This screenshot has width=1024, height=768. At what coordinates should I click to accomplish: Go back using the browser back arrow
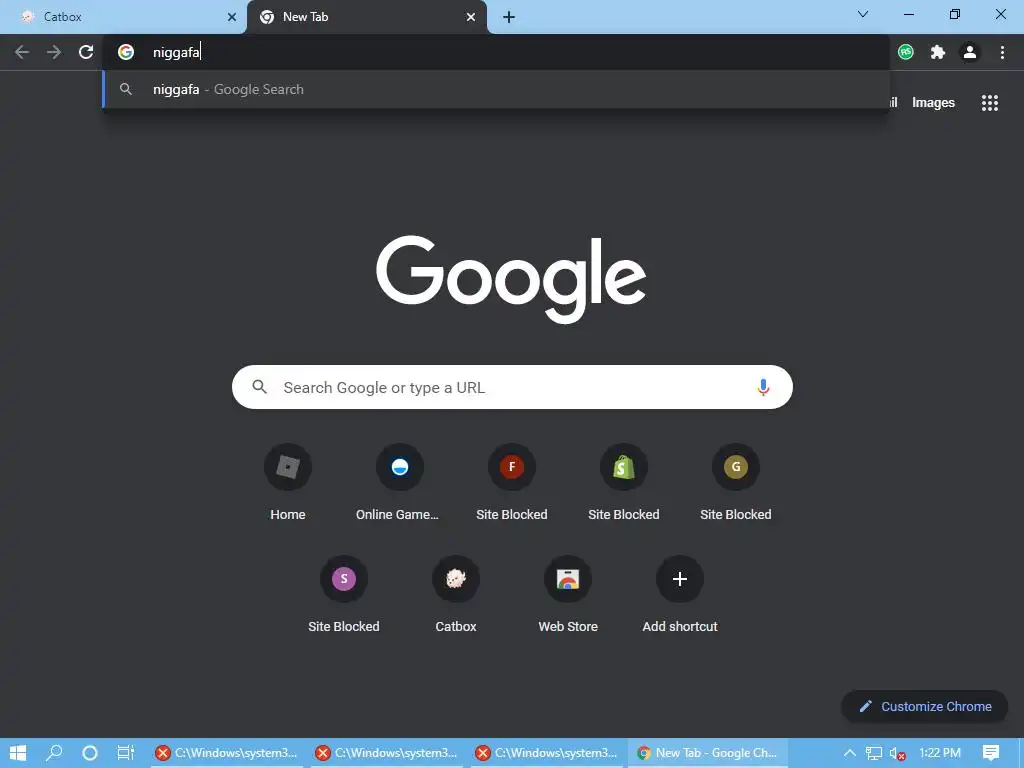[22, 52]
